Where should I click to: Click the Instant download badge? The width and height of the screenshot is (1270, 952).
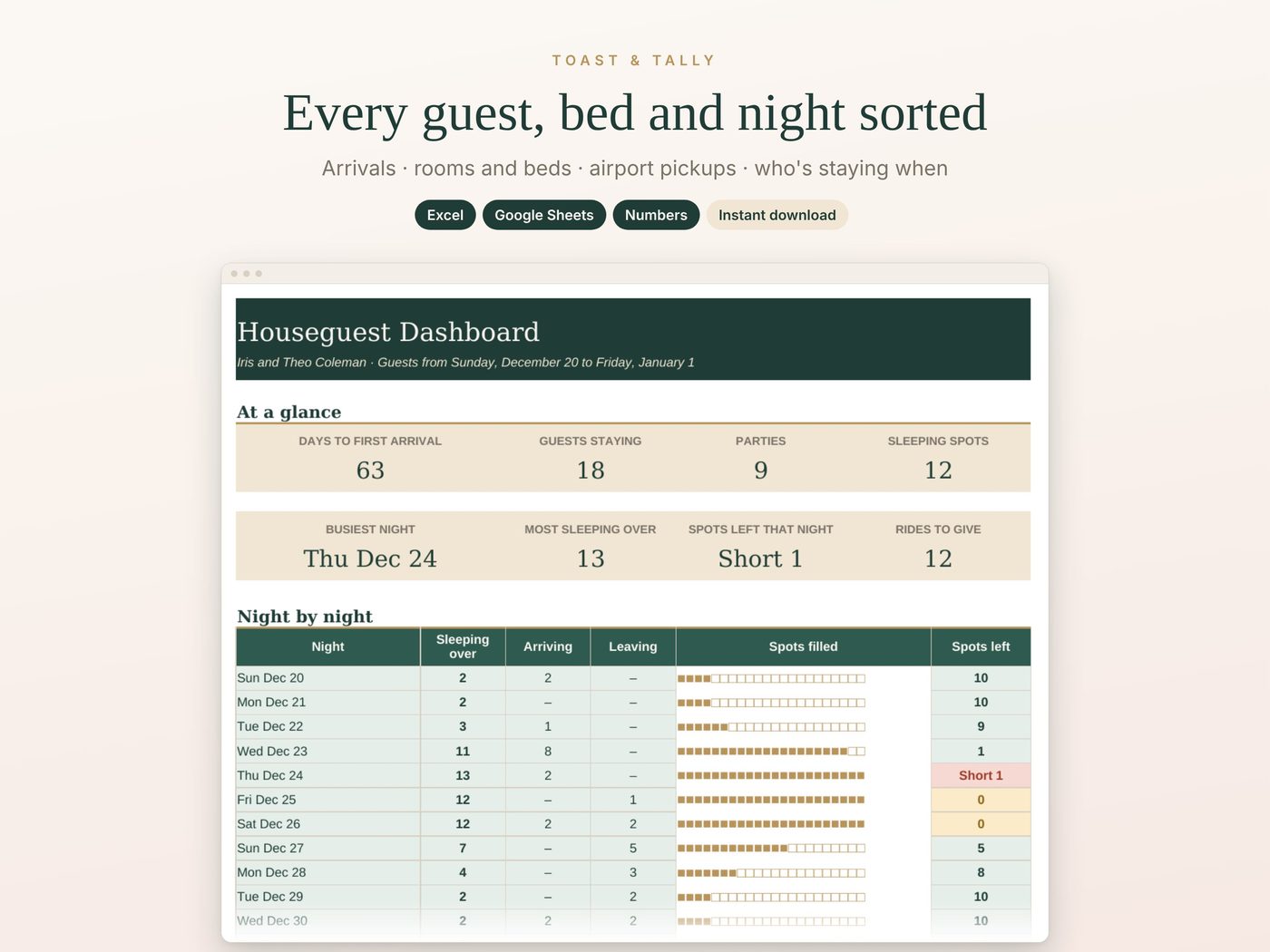click(777, 215)
